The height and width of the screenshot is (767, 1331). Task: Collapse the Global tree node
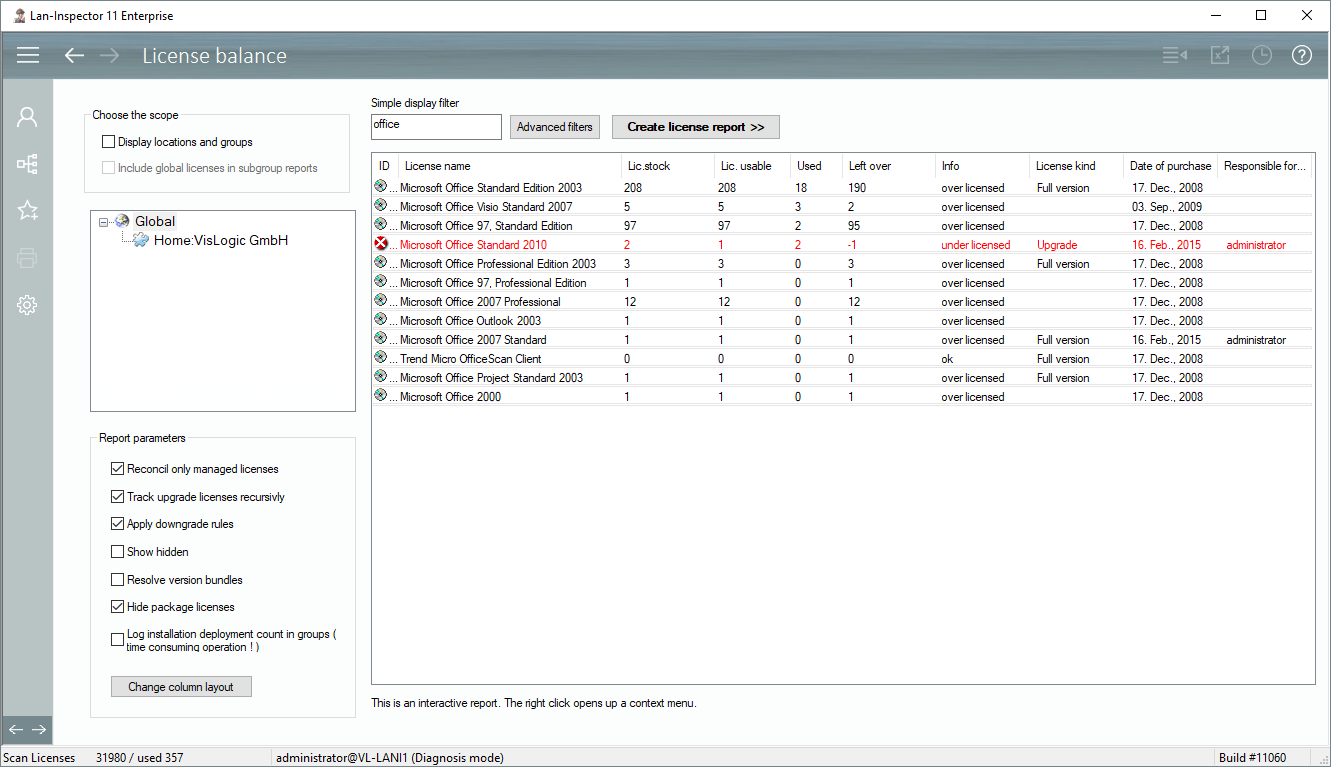tap(104, 222)
